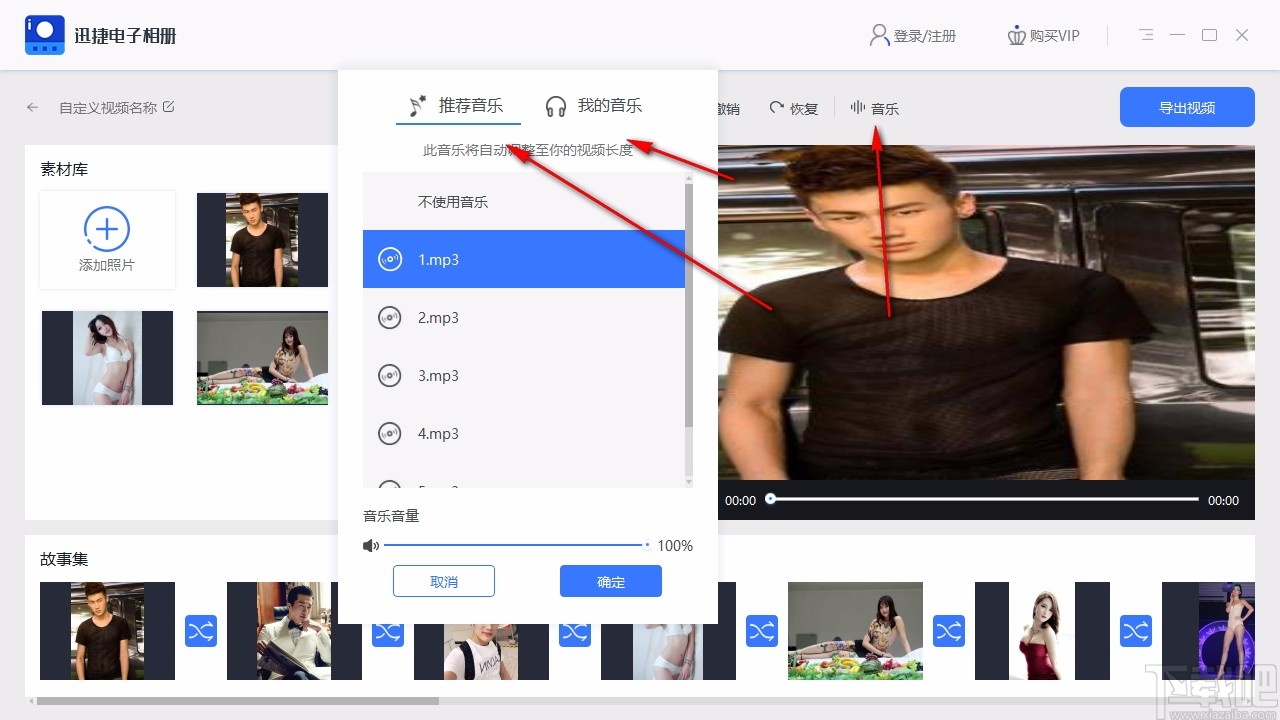Click the 故事集 horizontal scrollbar
Screen dimensions: 1280x720
(238, 701)
